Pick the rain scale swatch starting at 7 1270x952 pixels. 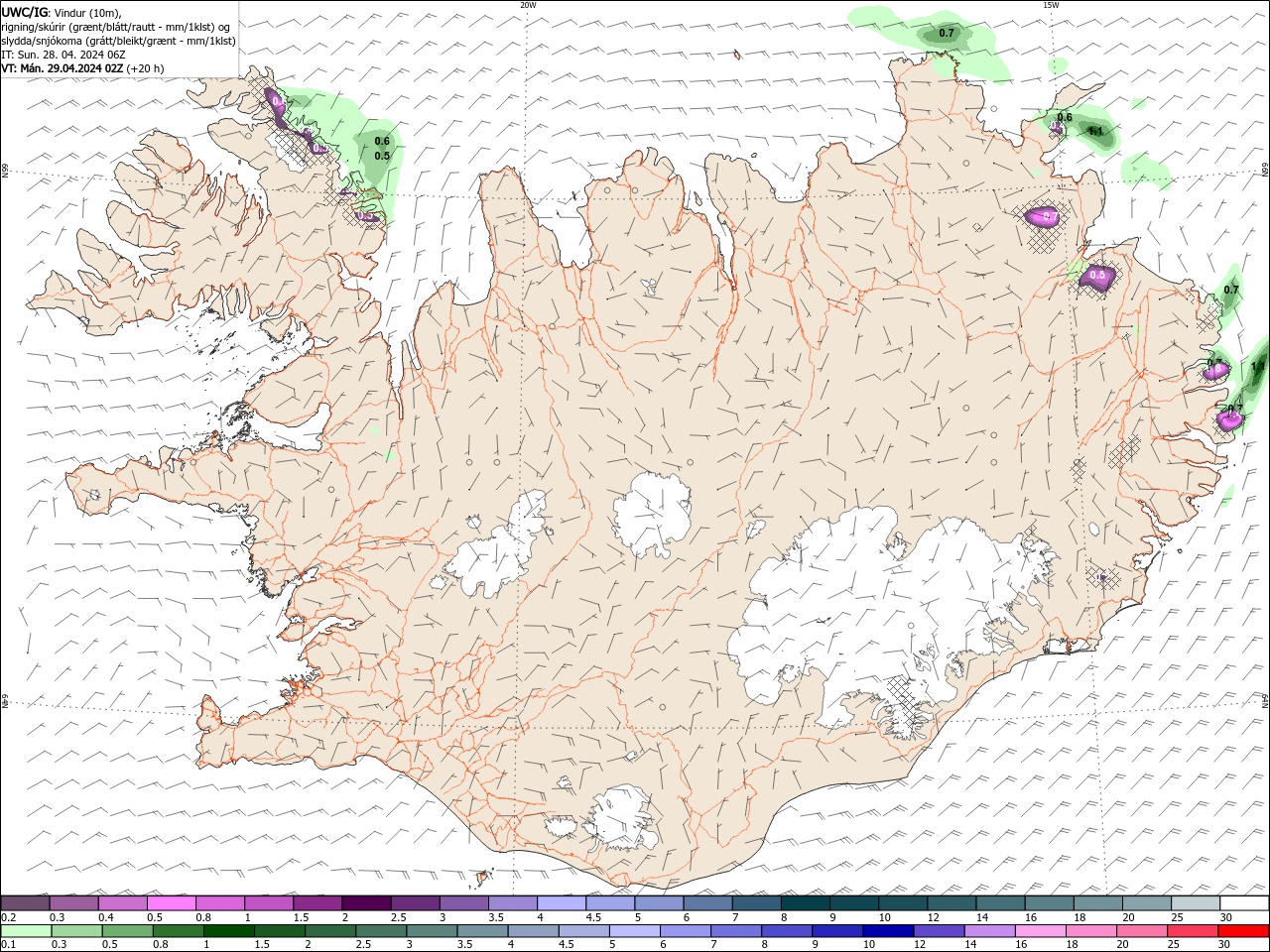735,931
